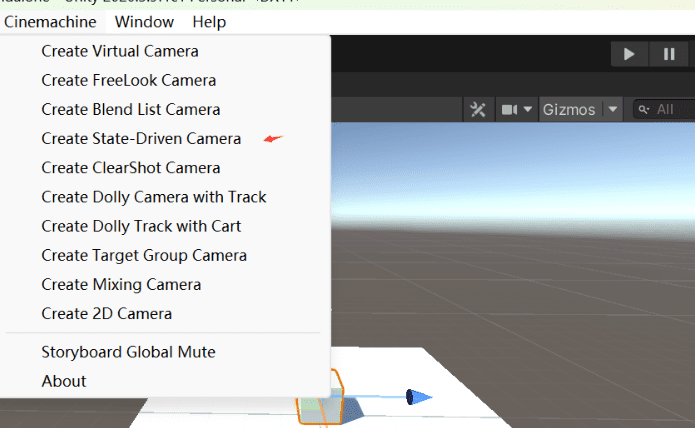Viewport: 695px width, 428px height.
Task: Choose Create FreeLook Camera
Action: 128,80
